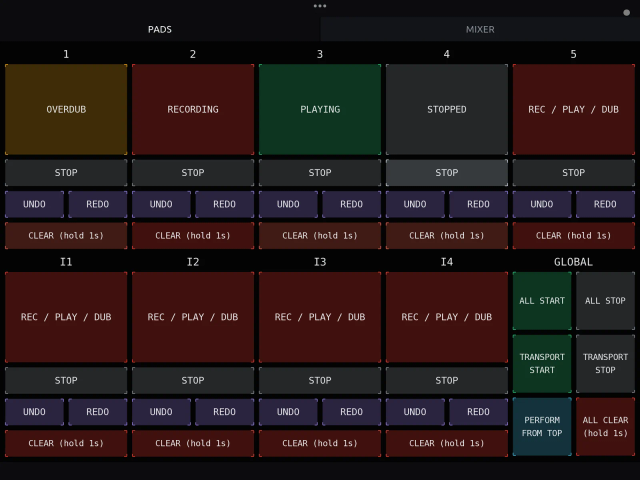
Task: Undo on track 4
Action: click(415, 204)
